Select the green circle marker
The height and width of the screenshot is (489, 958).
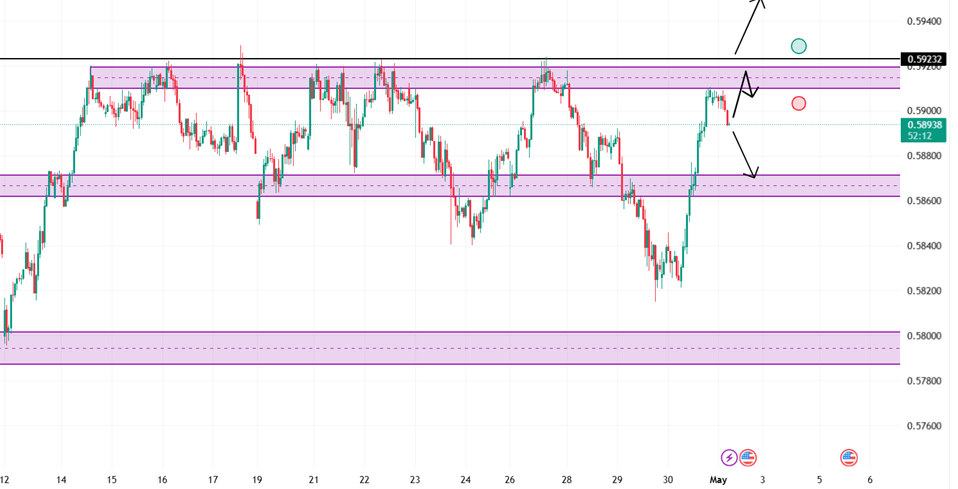[799, 46]
